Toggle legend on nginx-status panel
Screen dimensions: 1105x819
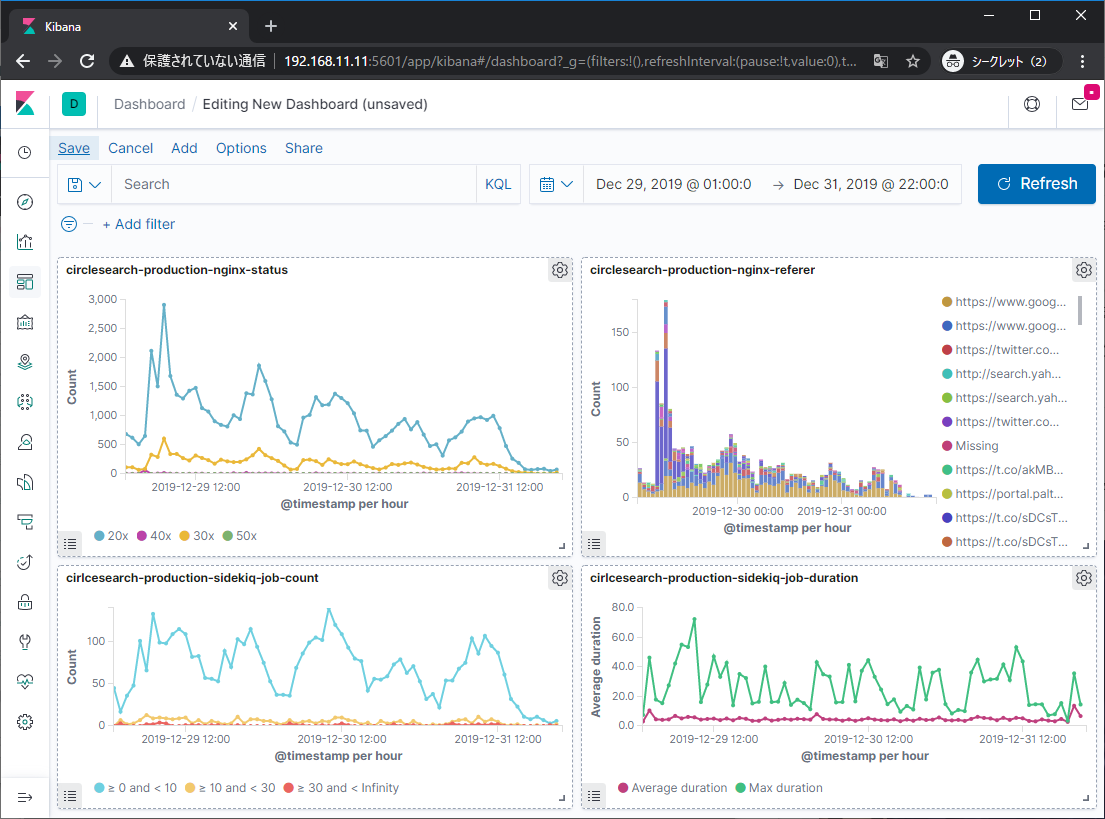pyautogui.click(x=70, y=543)
